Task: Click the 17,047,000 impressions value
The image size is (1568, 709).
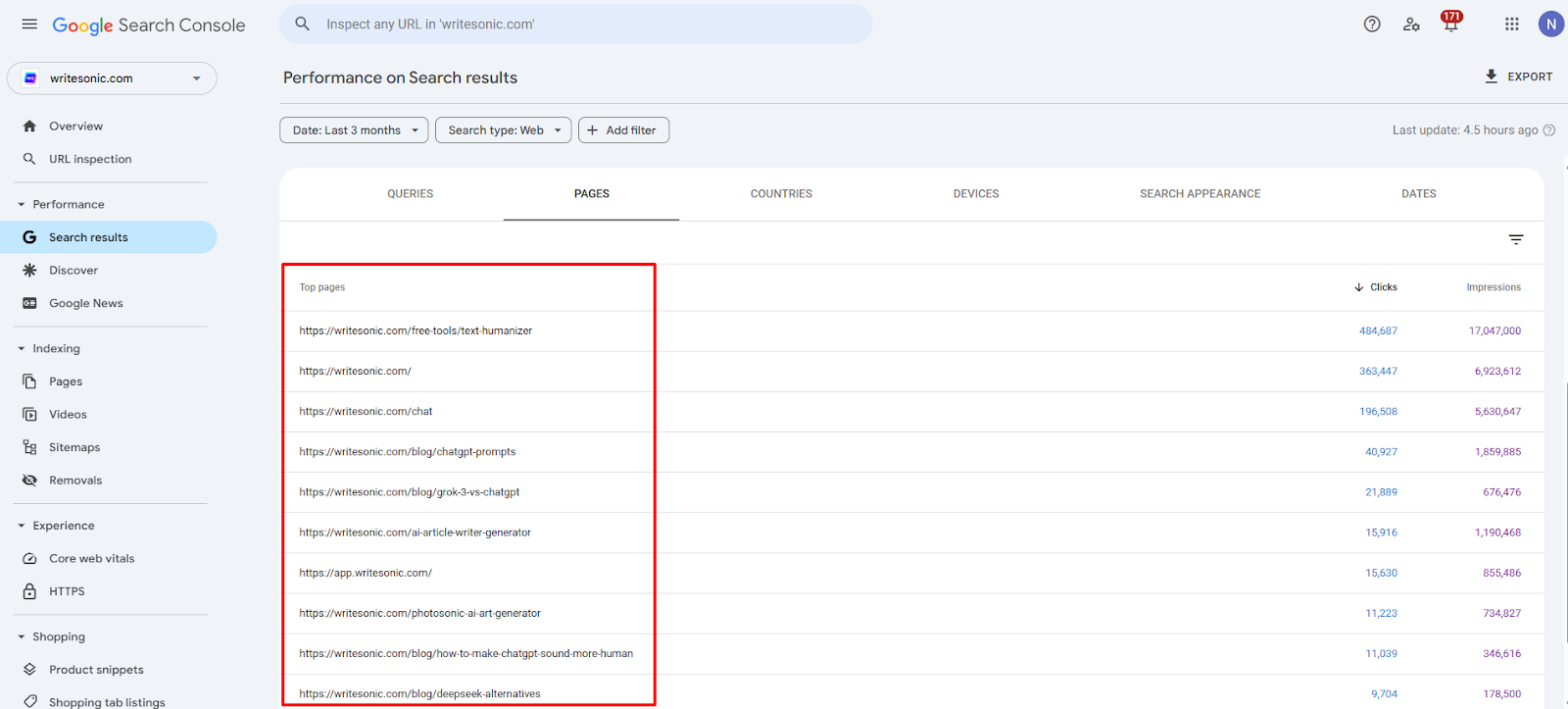Action: tap(1494, 331)
